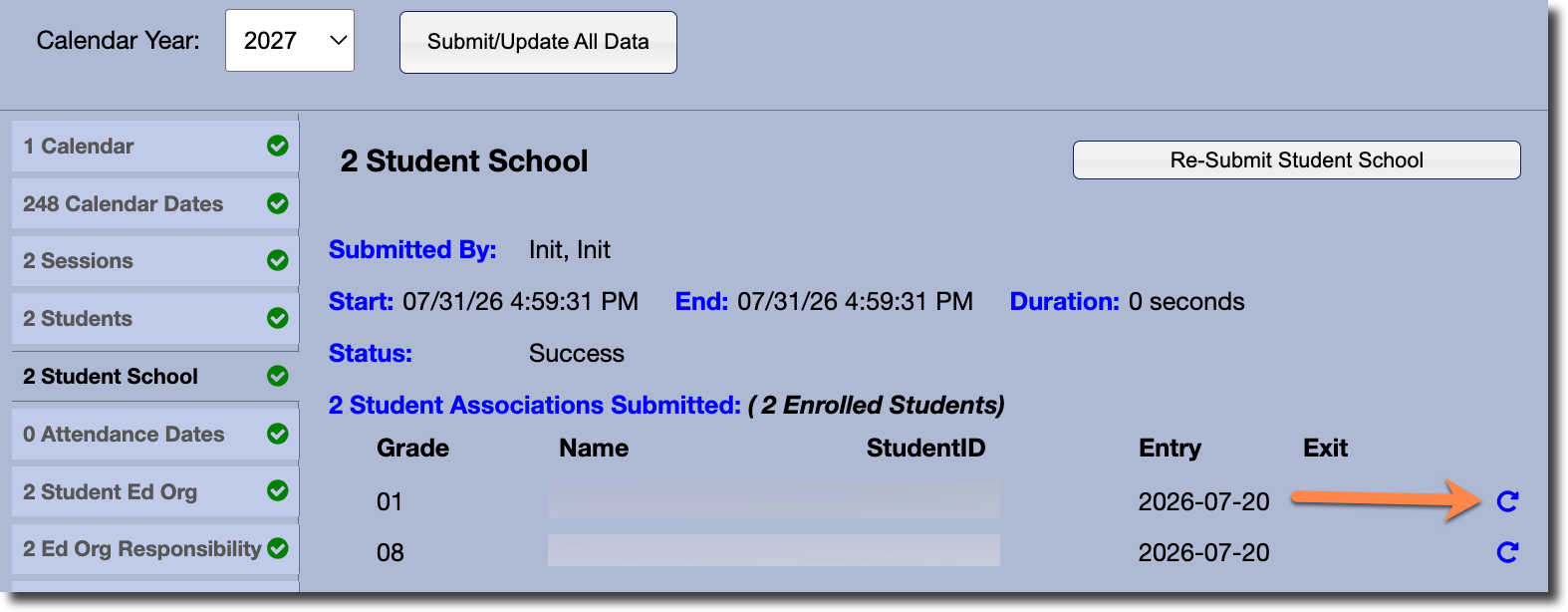Click green check icon beside Ed Org Responsibility
The height and width of the screenshot is (612, 1568).
click(x=278, y=548)
